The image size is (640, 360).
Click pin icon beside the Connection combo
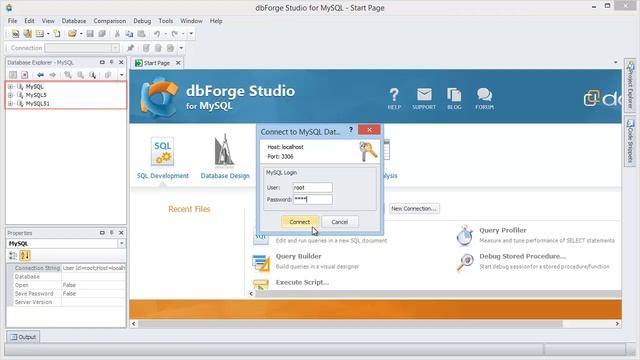pyautogui.click(x=130, y=48)
